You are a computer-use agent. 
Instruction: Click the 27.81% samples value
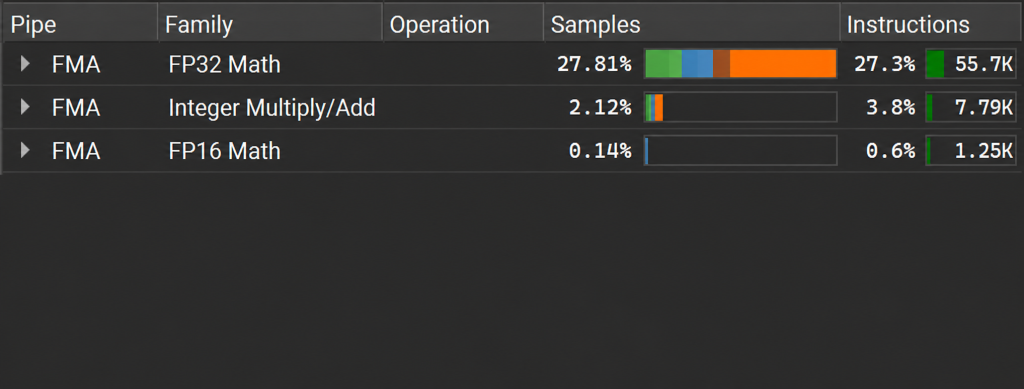click(594, 64)
